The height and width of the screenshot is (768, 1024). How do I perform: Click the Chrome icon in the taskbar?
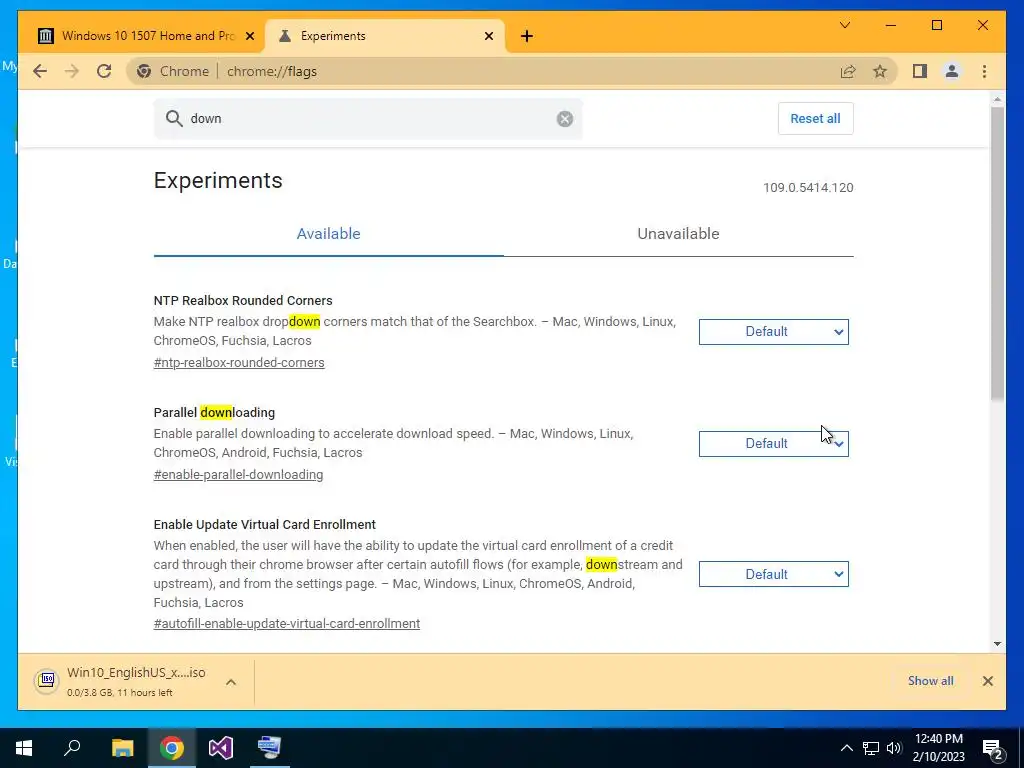tap(172, 748)
